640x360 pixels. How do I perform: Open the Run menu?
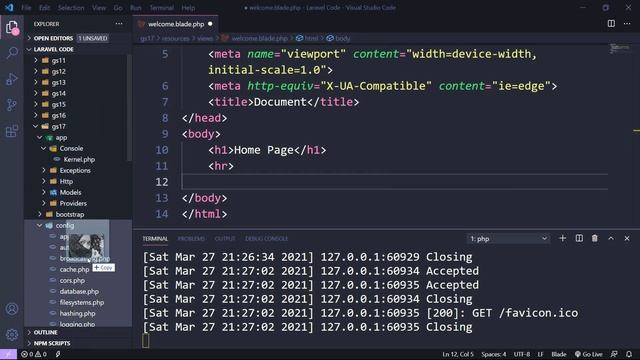click(x=136, y=8)
